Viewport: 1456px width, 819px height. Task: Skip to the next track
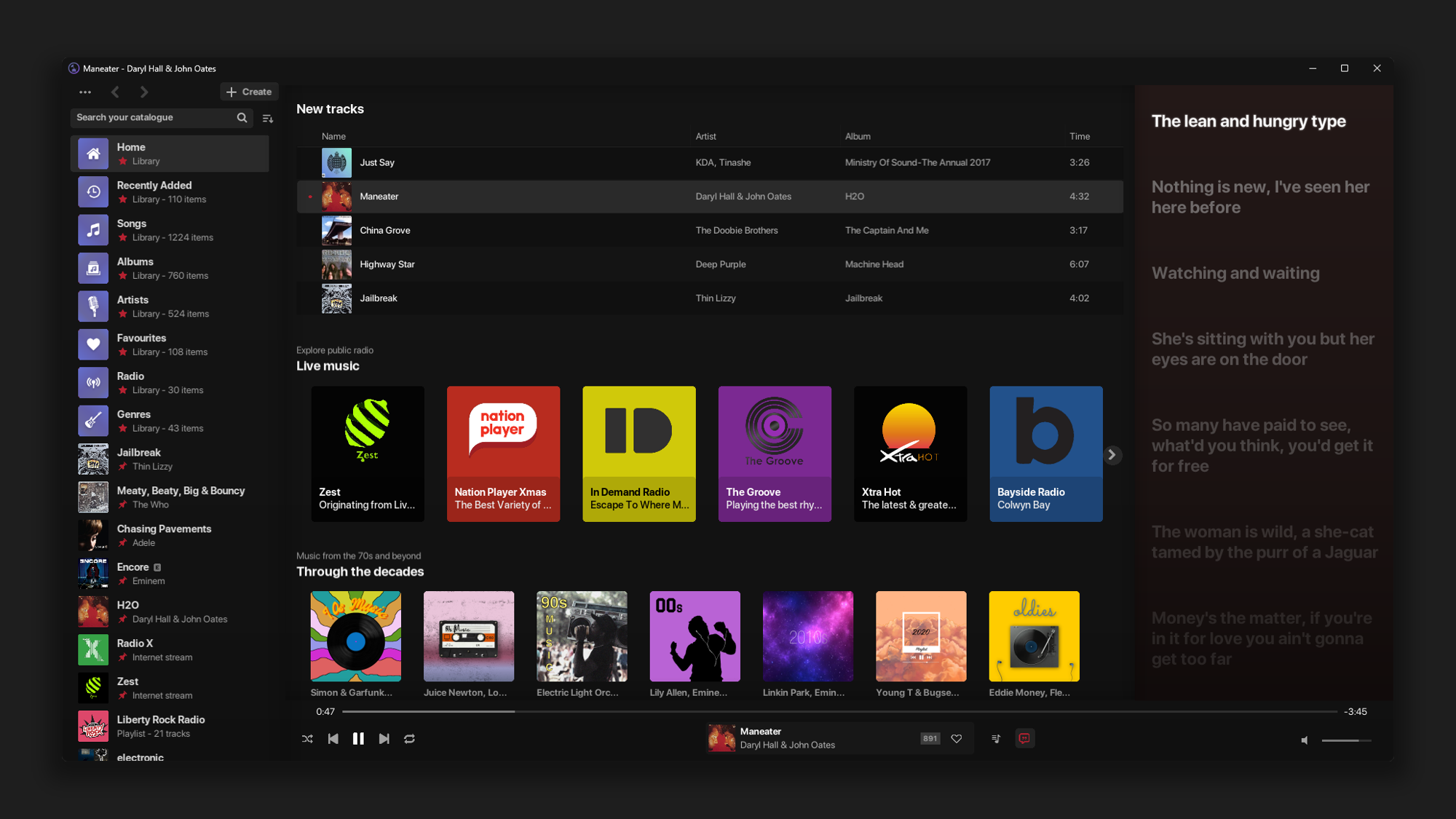coord(384,738)
